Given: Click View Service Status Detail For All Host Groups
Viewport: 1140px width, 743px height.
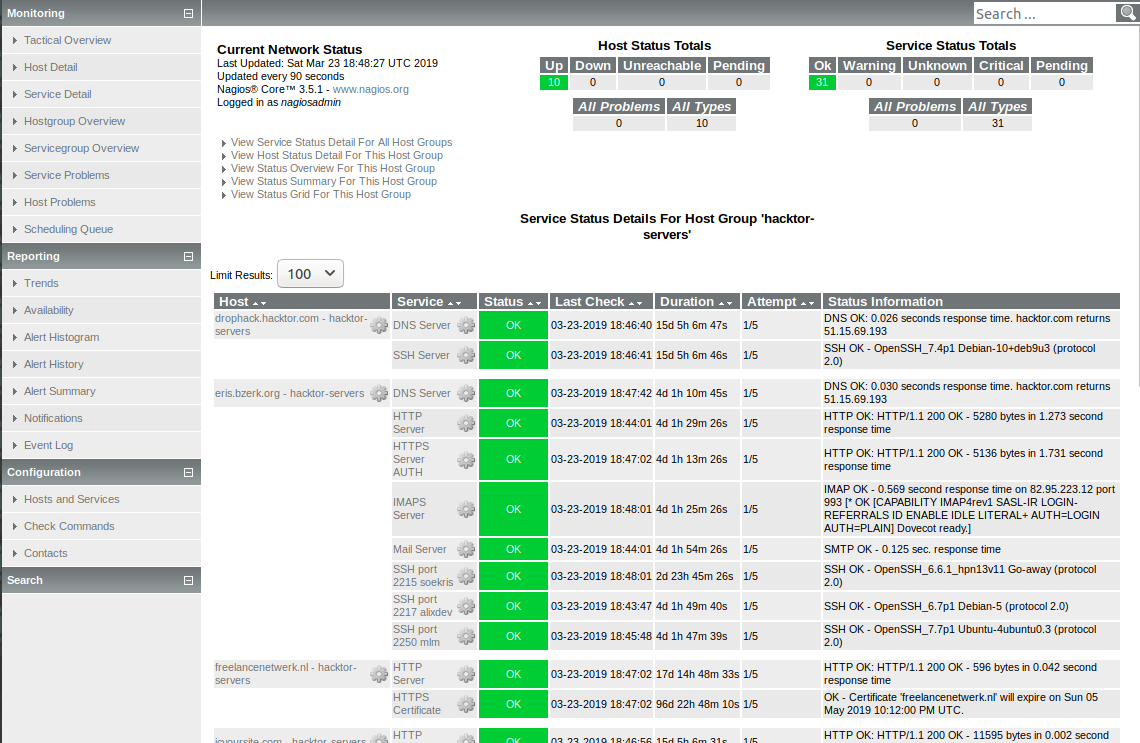Looking at the screenshot, I should coord(342,142).
